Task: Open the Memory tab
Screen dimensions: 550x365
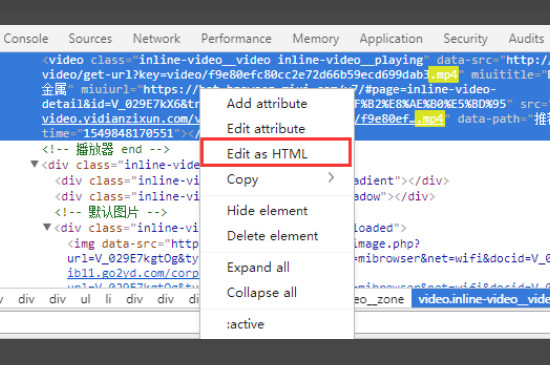Action: point(316,39)
